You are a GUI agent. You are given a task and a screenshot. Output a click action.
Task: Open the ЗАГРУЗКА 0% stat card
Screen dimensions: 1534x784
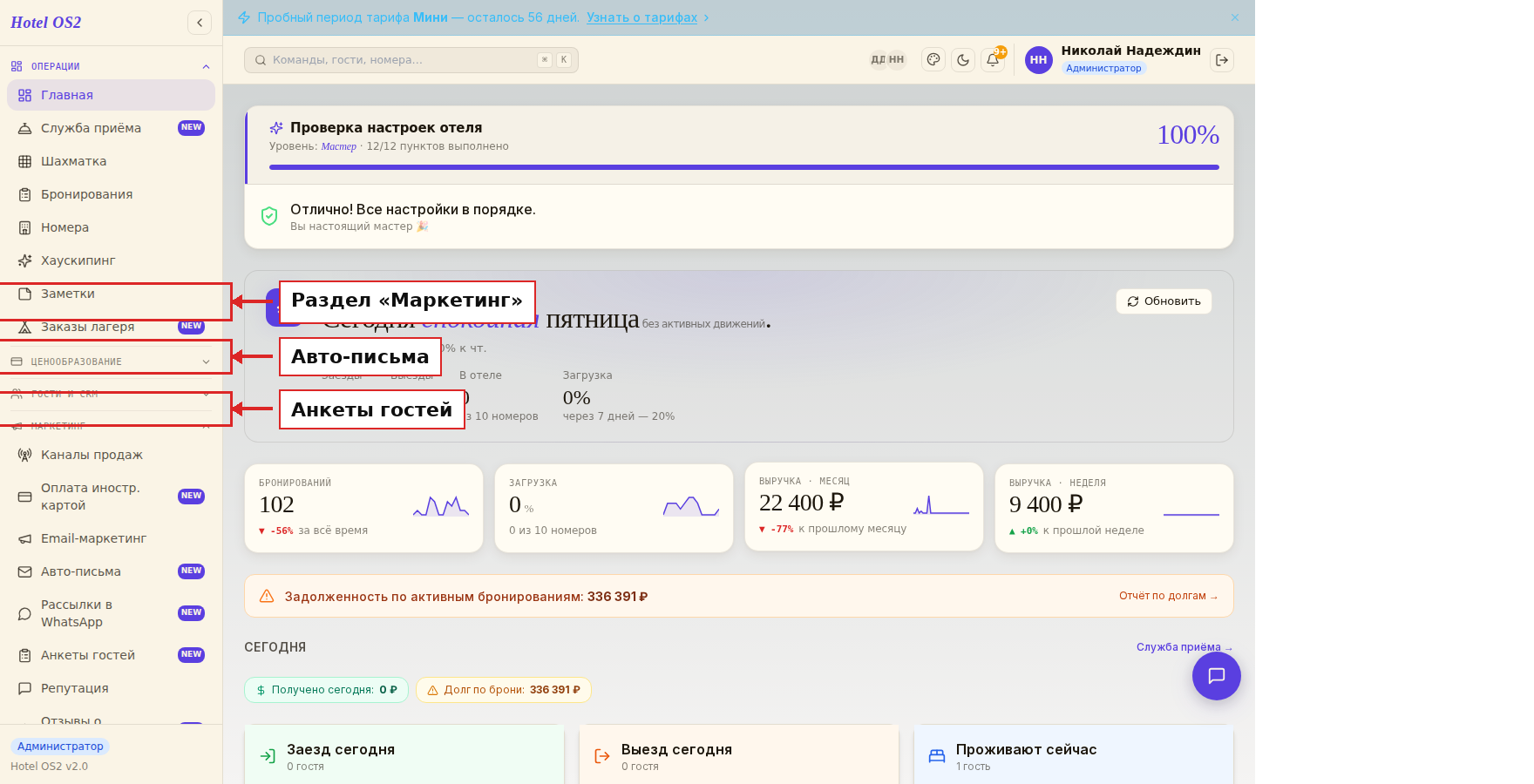[614, 508]
